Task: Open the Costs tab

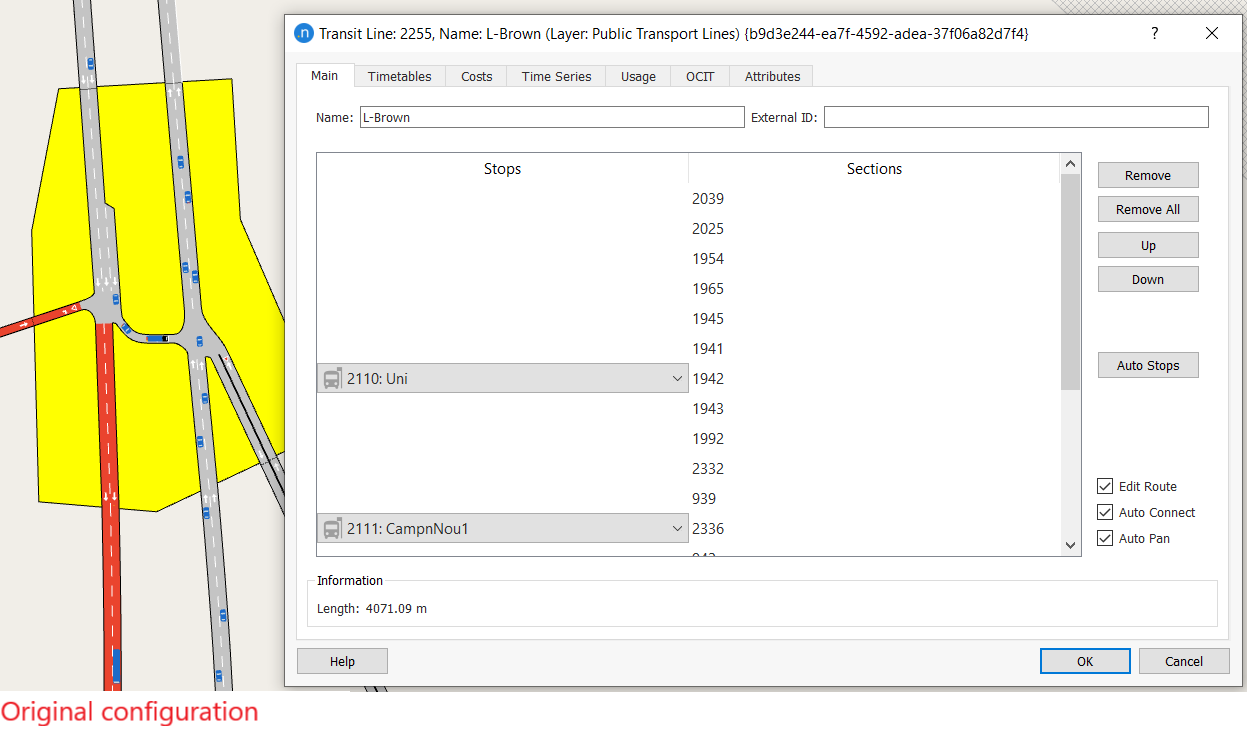Action: coord(476,77)
